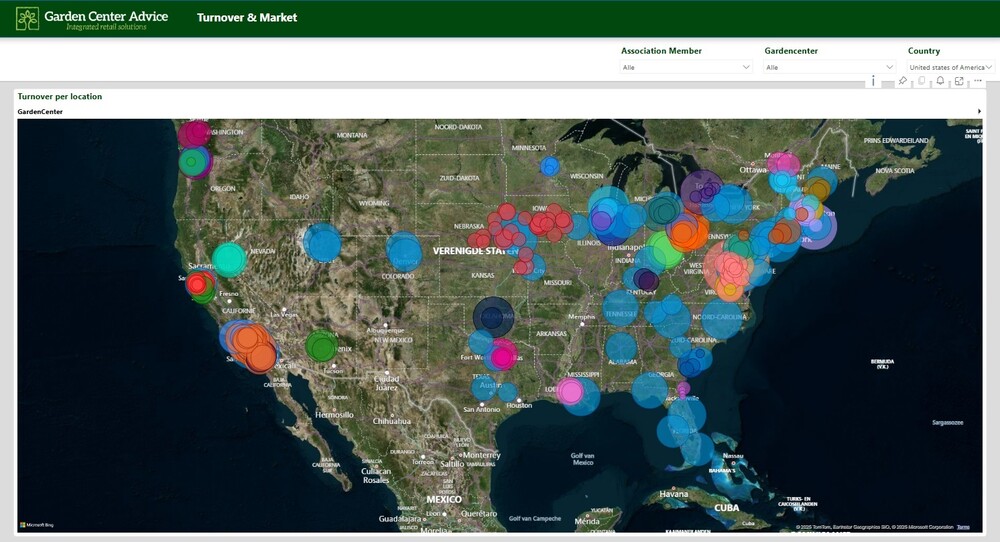1000x542 pixels.
Task: Open focus mode for the map visual
Action: pyautogui.click(x=959, y=81)
